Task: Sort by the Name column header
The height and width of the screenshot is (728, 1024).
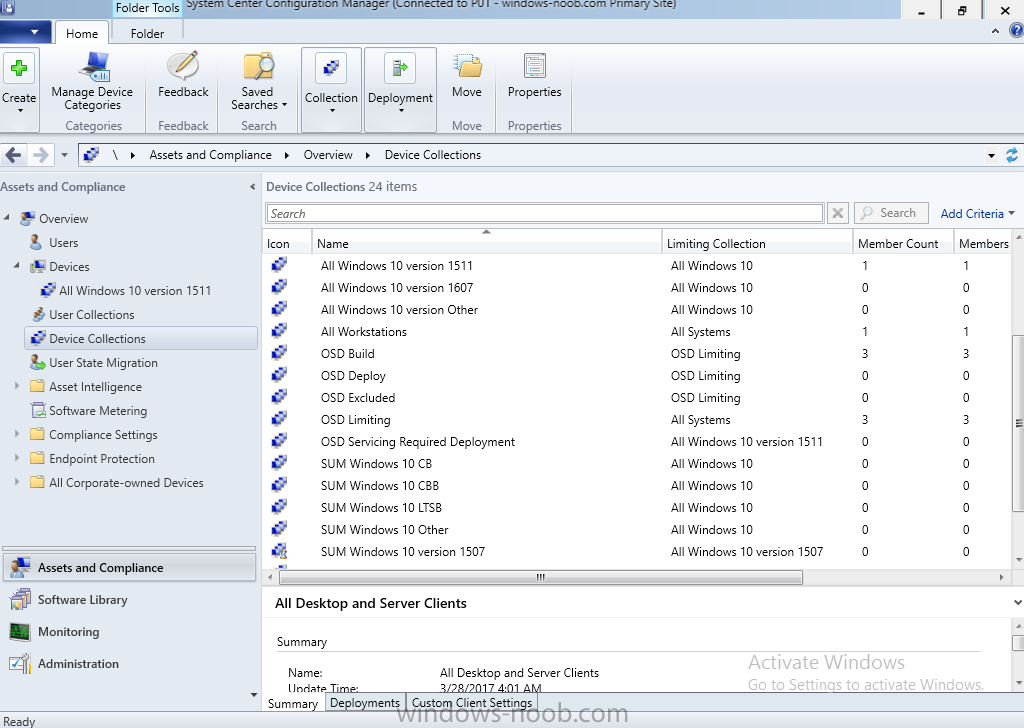Action: [487, 243]
